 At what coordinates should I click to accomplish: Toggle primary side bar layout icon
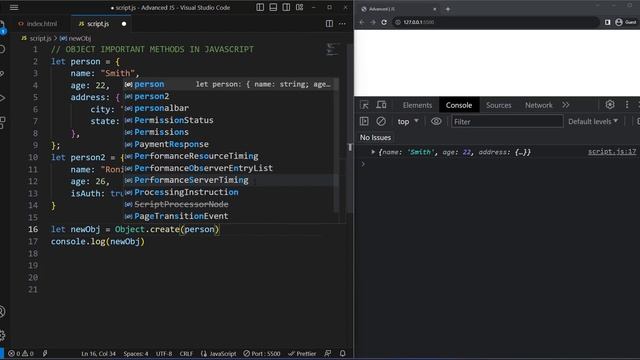click(x=260, y=7)
